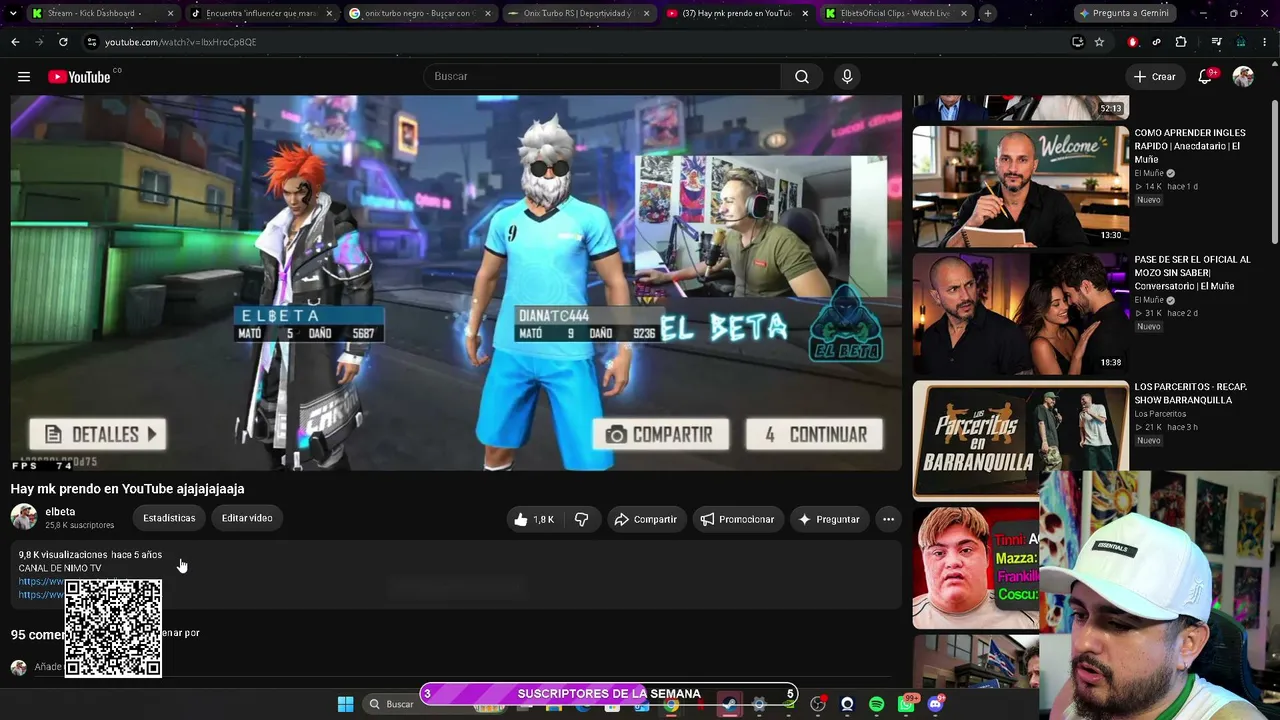Open a new browser tab
The image size is (1280, 720).
coord(987,13)
